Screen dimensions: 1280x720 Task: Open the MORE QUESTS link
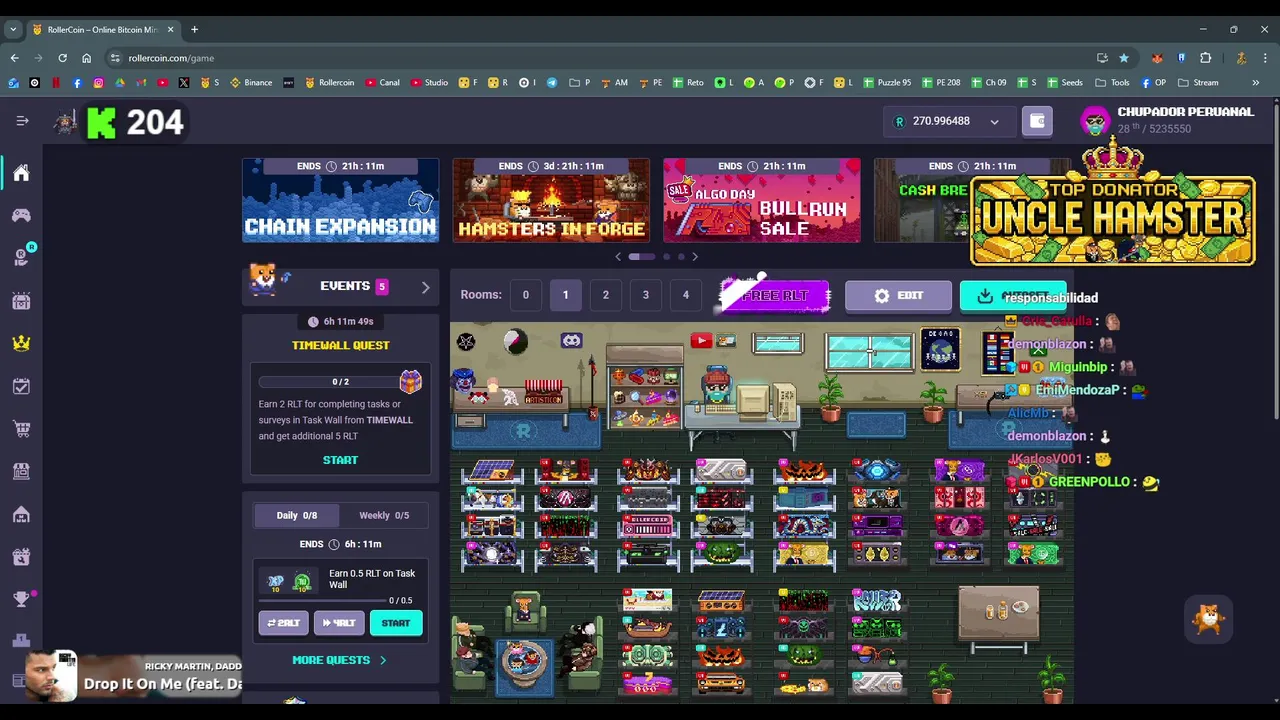(339, 660)
